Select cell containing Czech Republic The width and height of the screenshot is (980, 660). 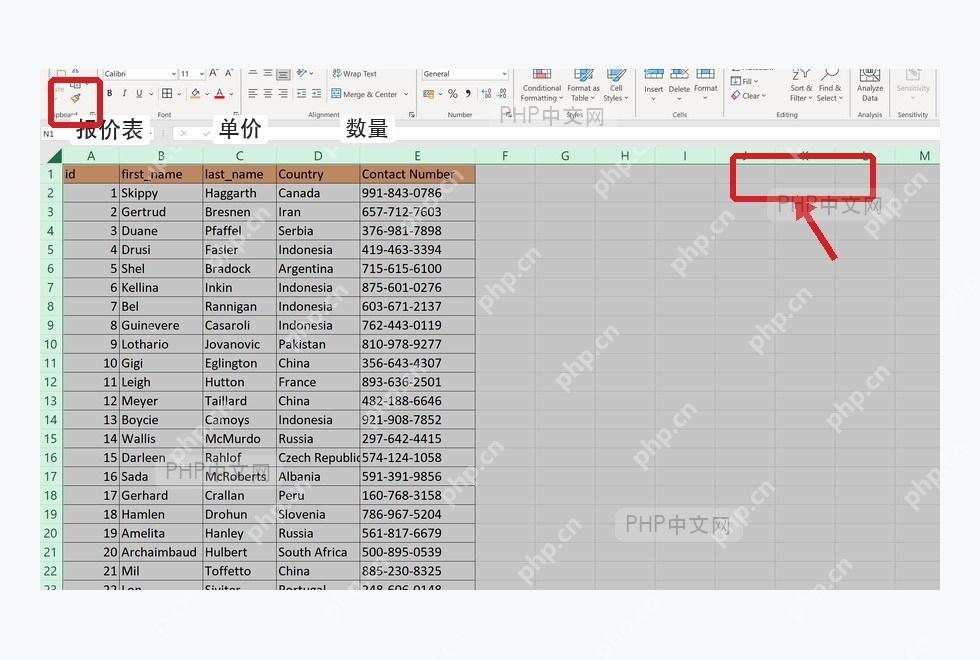click(318, 458)
